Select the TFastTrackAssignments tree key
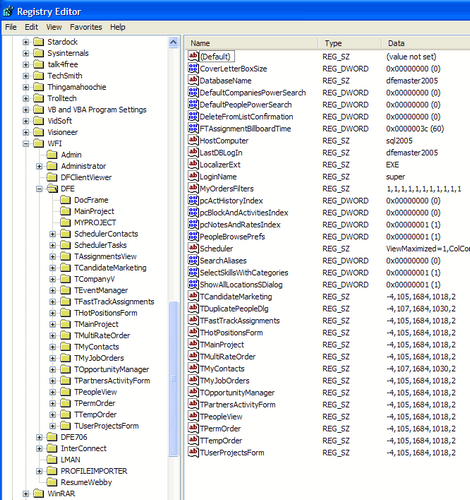Screen dimensions: 470x500 pos(114,302)
